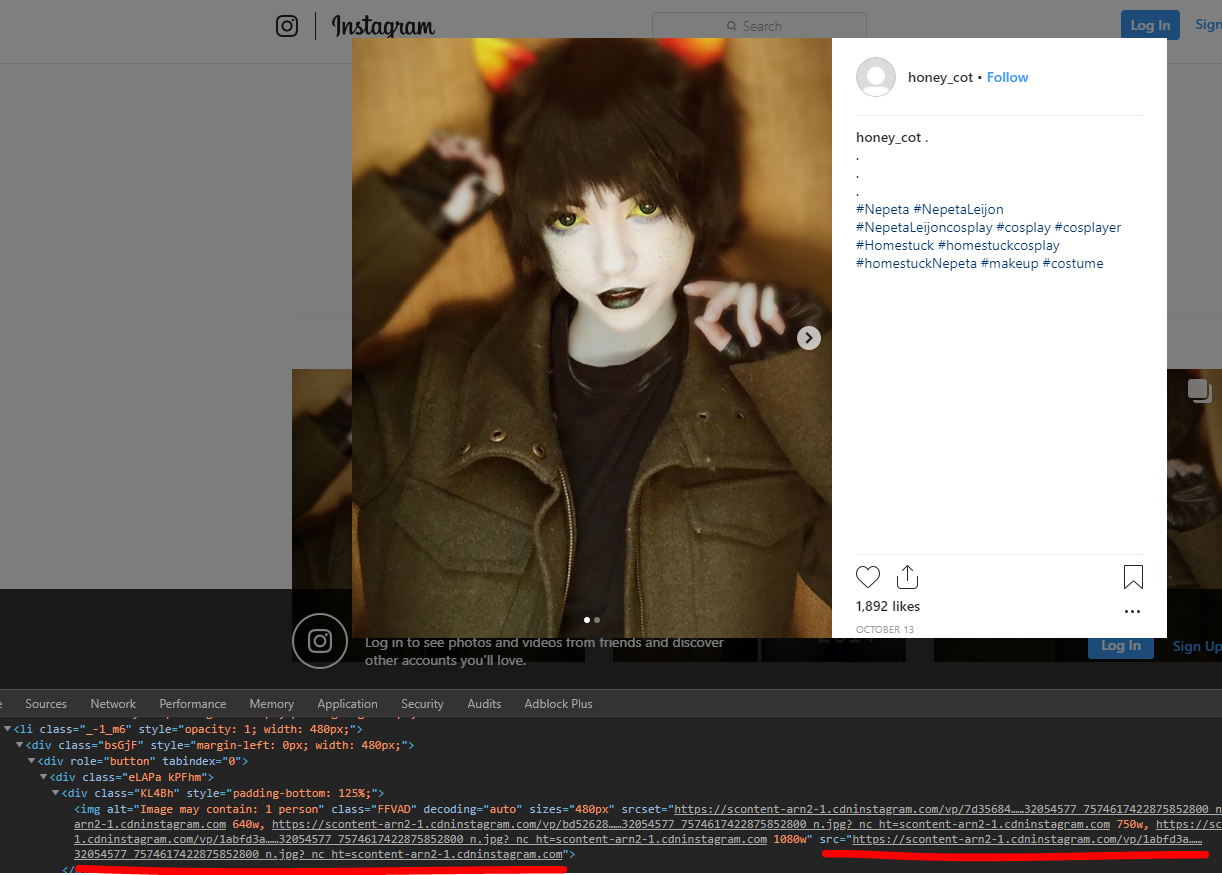Viewport: 1222px width, 875px height.
Task: Click the Log In button in bottom banner
Action: [x=1121, y=646]
